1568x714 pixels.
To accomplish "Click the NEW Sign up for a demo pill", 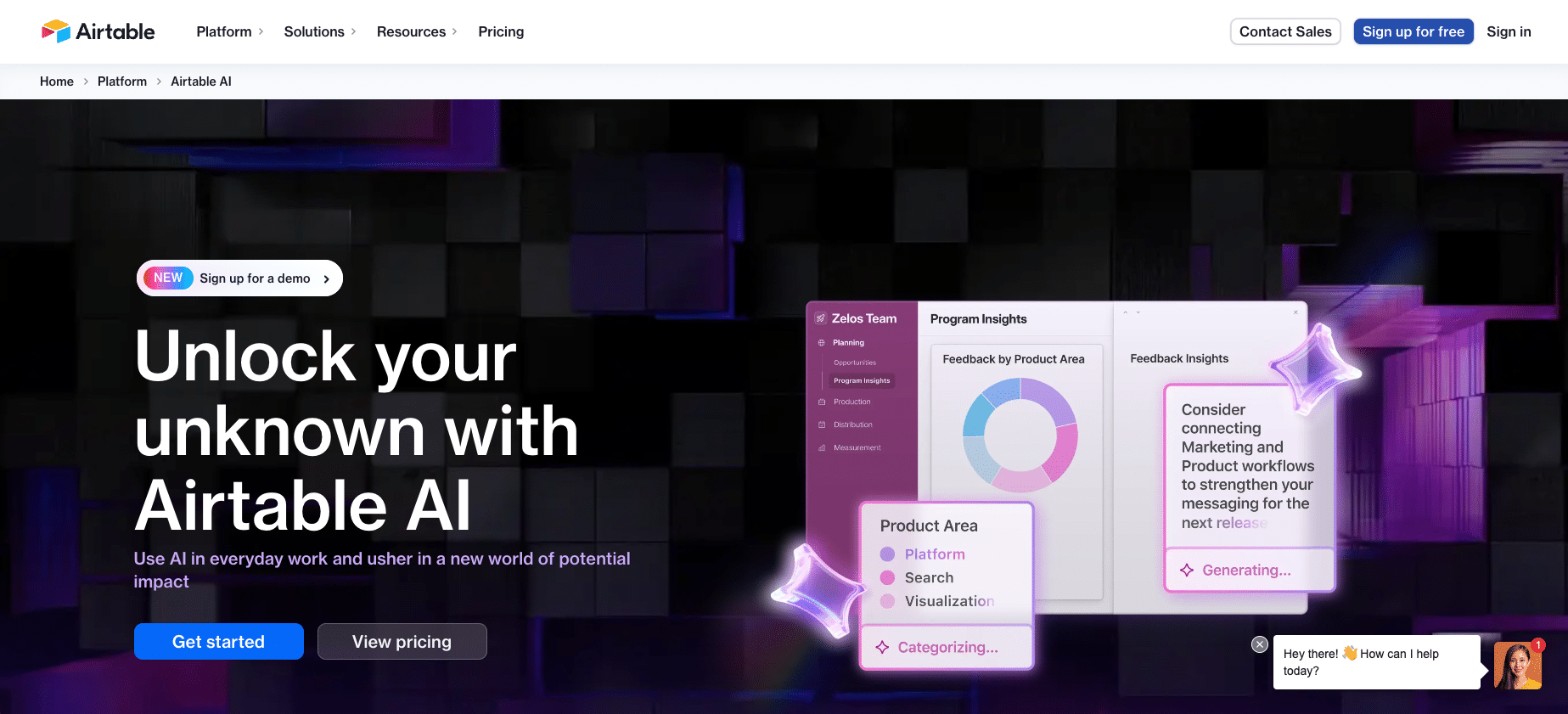I will pos(239,278).
